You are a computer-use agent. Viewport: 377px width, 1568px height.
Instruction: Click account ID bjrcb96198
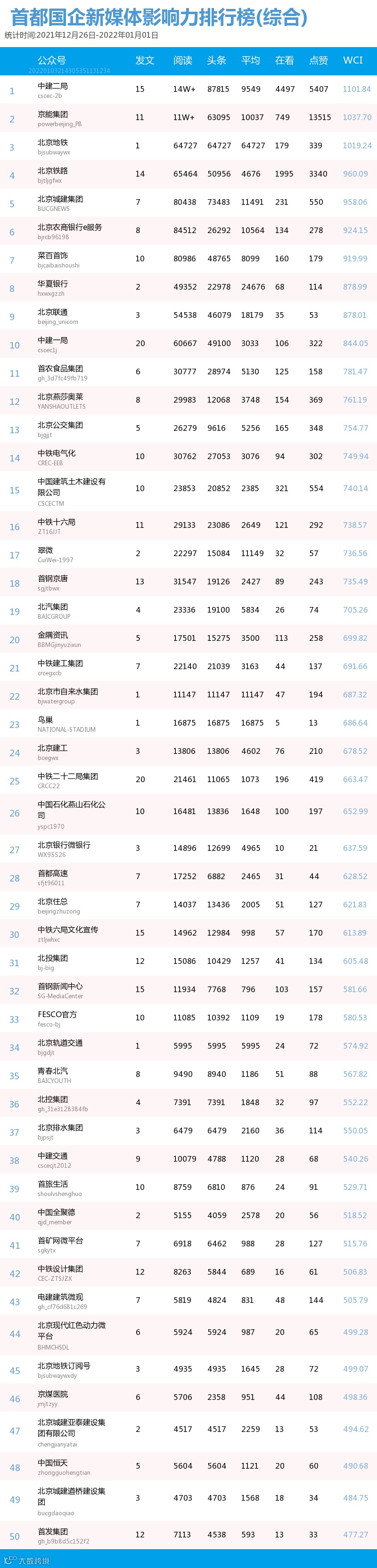coord(54,237)
